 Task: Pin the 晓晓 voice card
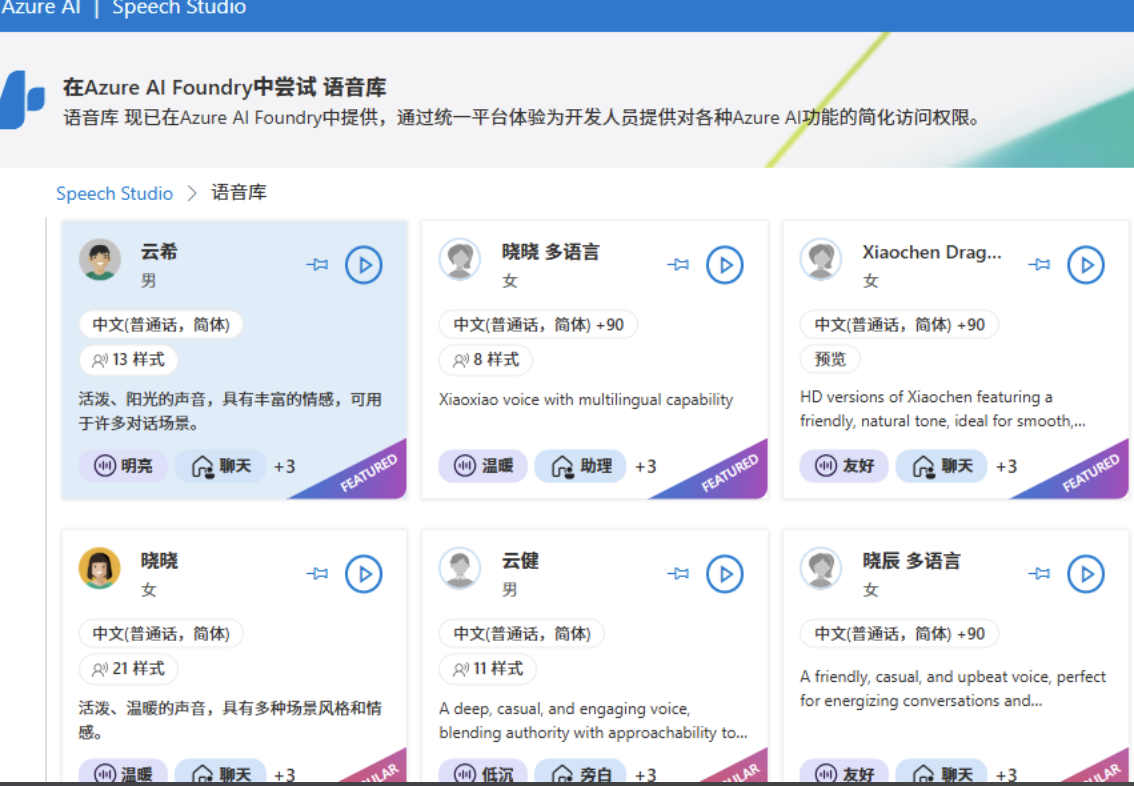tap(317, 573)
